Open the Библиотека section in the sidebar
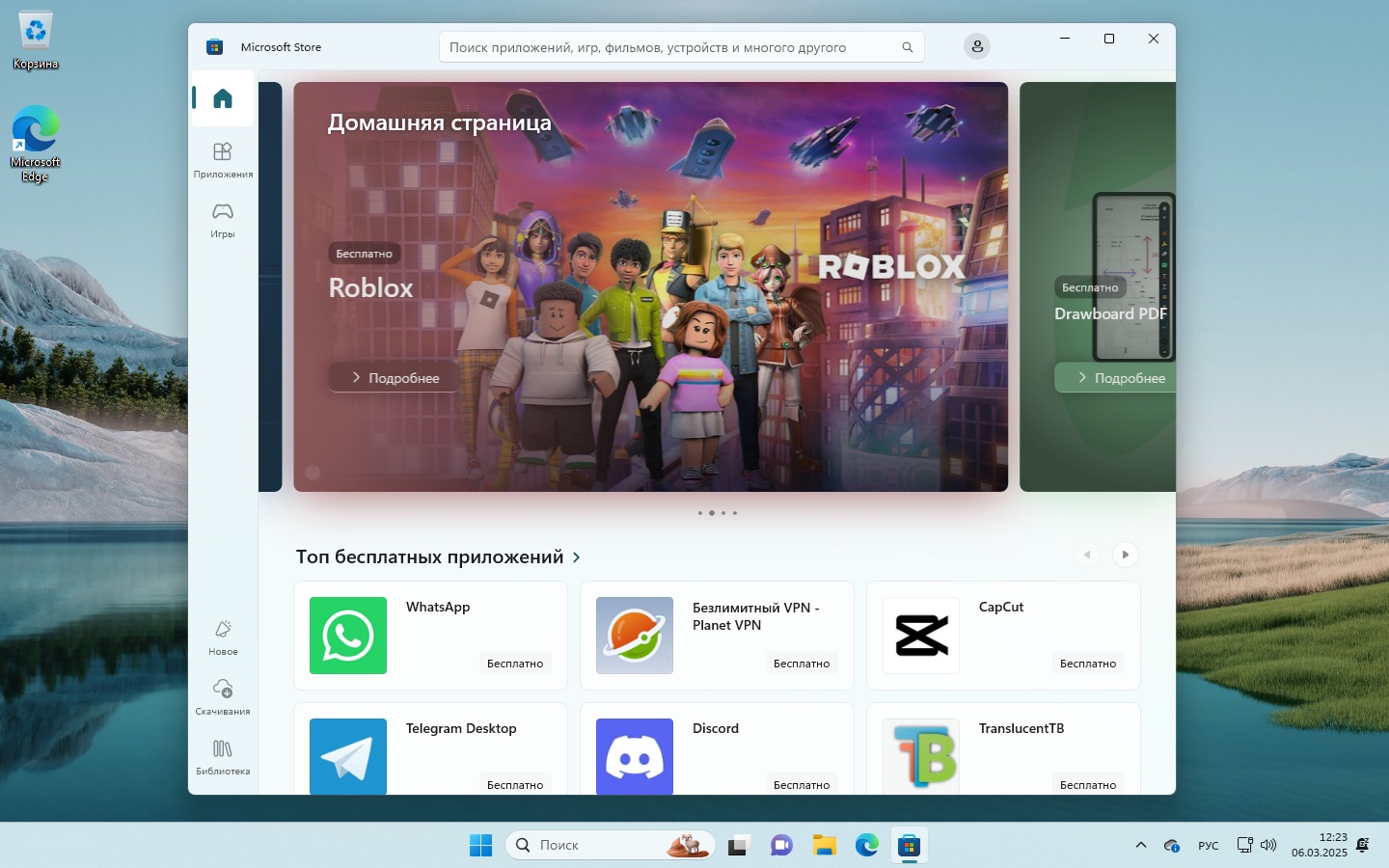The image size is (1389, 868). coord(223,757)
